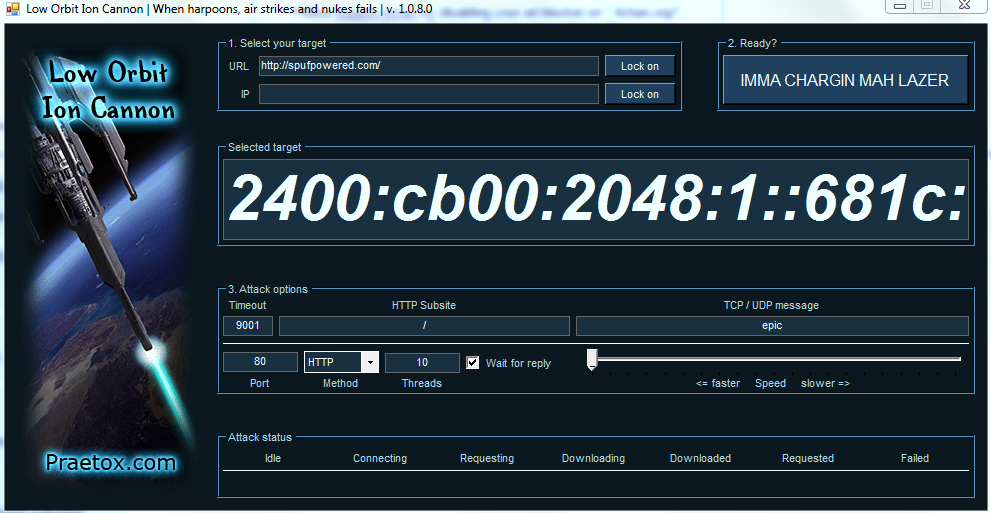Click the TCP / UDP message field
The image size is (991, 513).
click(772, 326)
